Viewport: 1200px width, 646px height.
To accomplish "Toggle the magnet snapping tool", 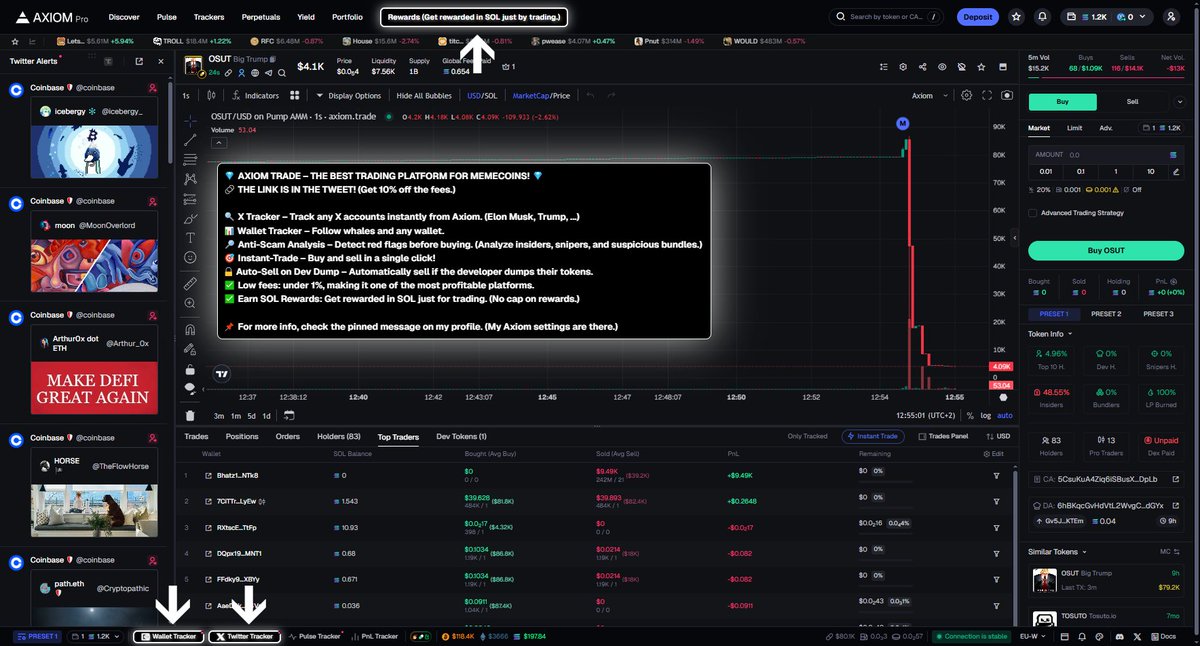I will (190, 329).
